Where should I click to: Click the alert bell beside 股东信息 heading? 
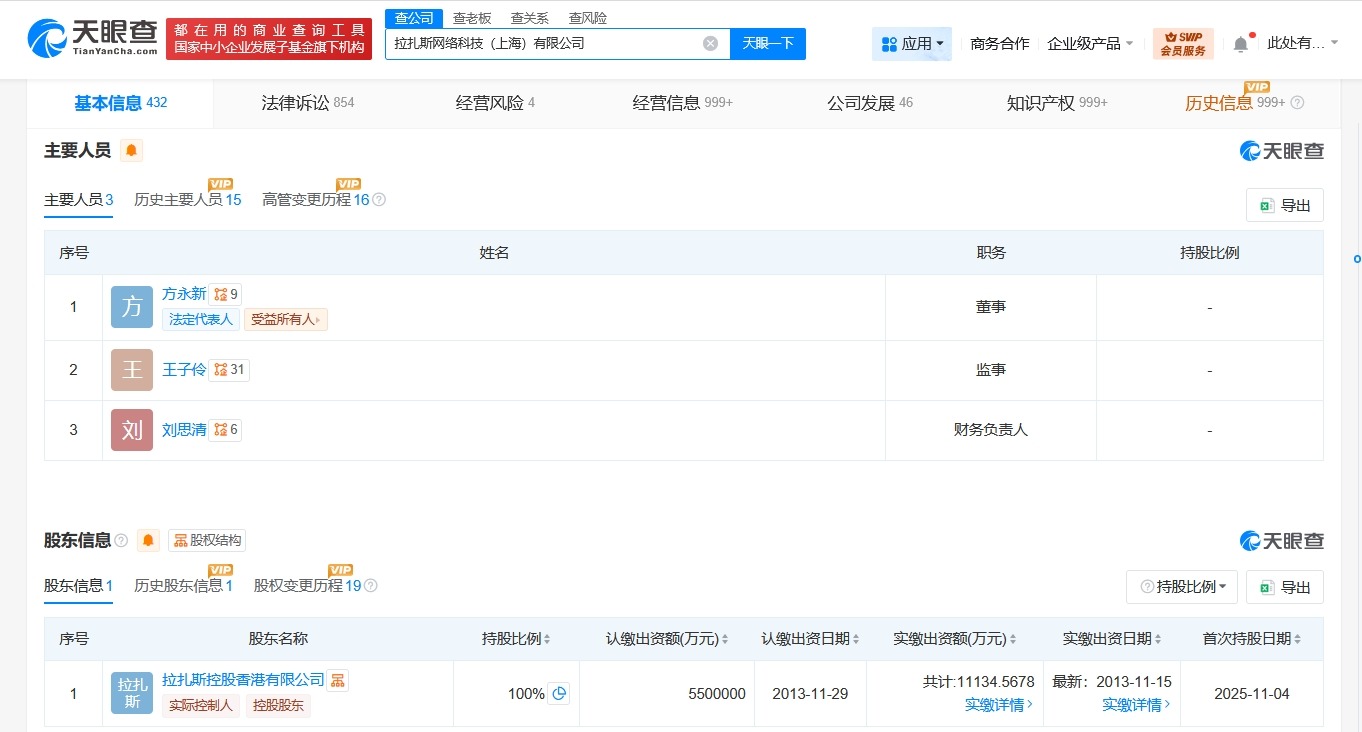(148, 540)
